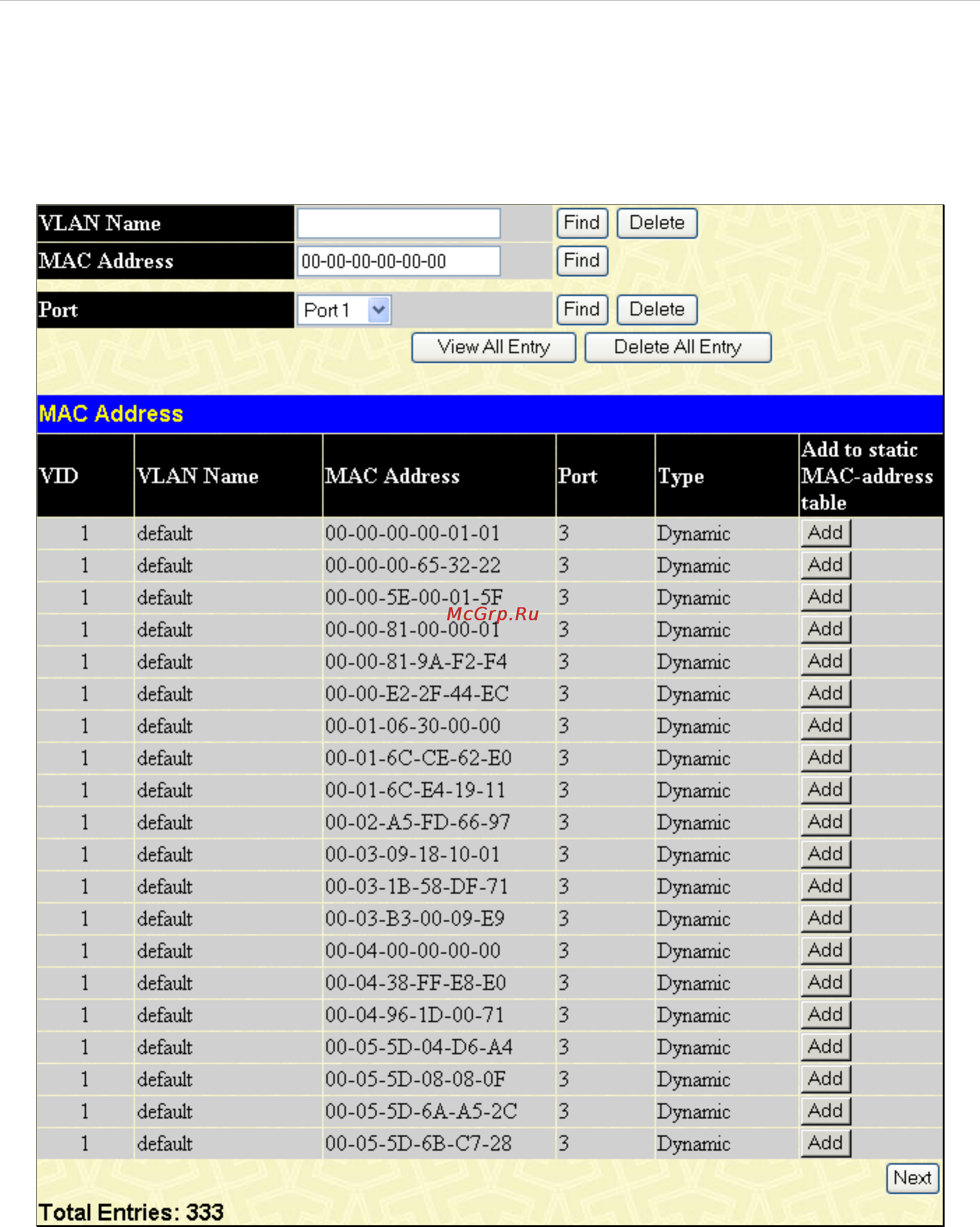This screenshot has height=1227, width=980.
Task: Click the blue MAC Address section title
Action: point(111,414)
